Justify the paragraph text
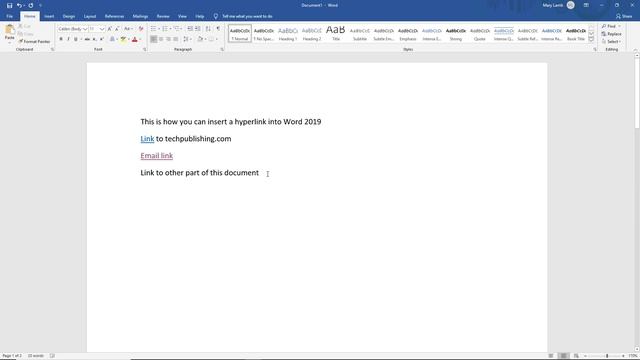The width and height of the screenshot is (640, 360). coord(176,39)
